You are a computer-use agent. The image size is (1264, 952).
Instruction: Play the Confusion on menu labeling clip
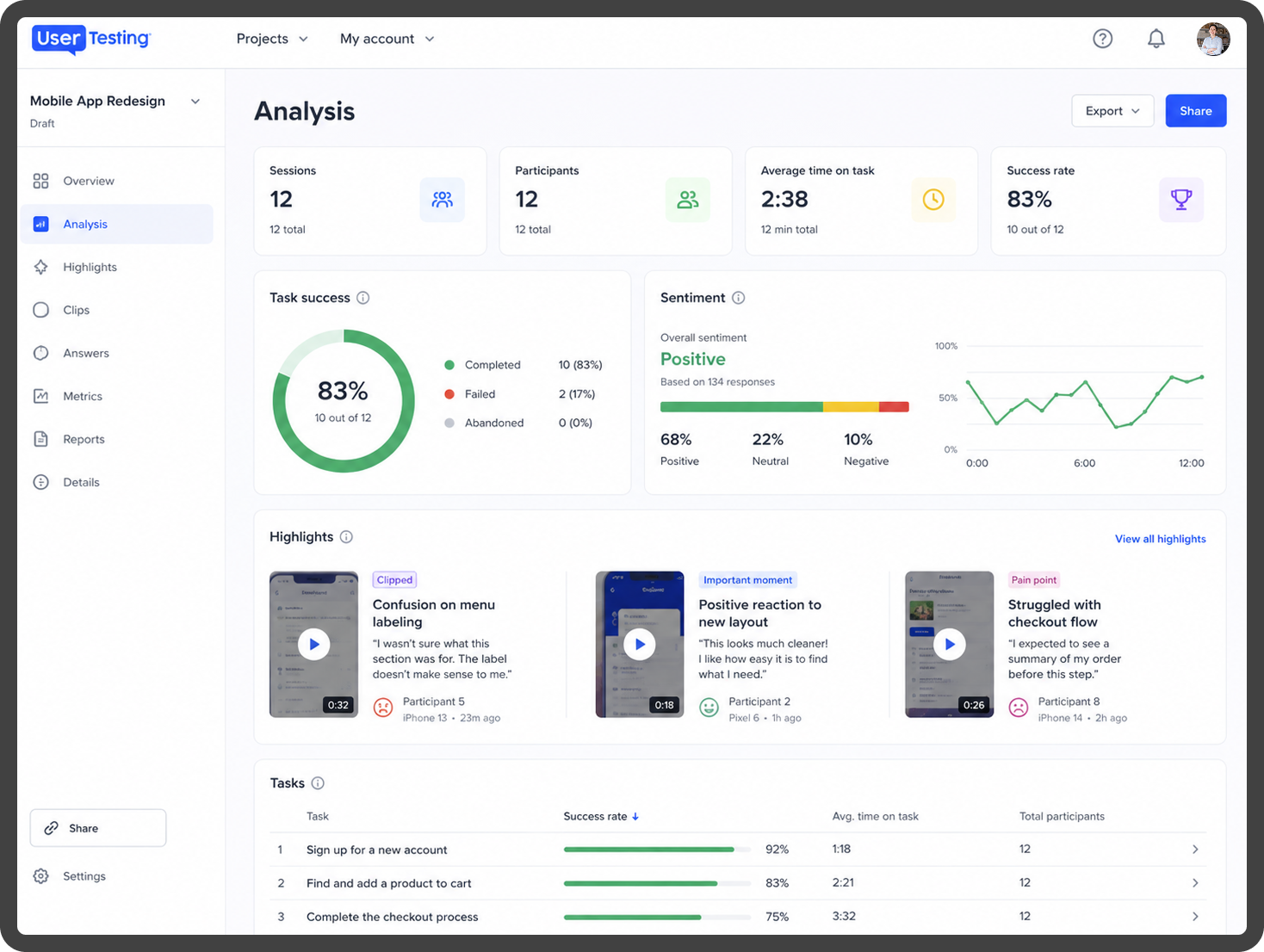[314, 644]
